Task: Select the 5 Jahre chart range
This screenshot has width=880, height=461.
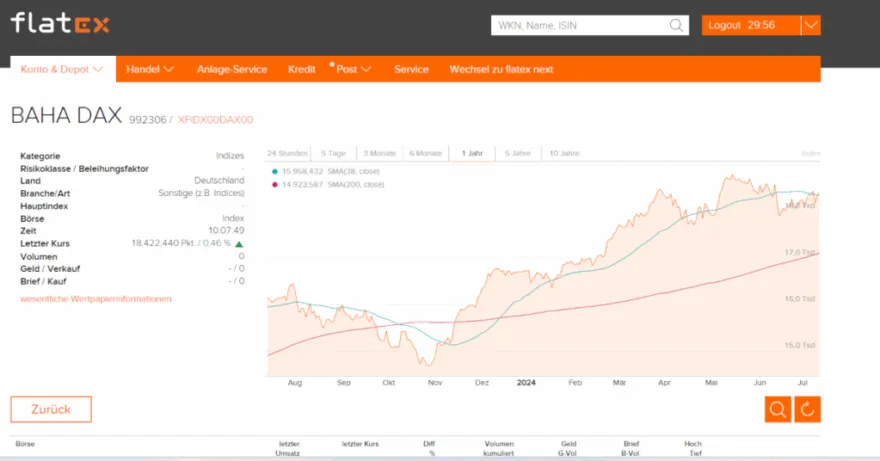Action: [517, 153]
